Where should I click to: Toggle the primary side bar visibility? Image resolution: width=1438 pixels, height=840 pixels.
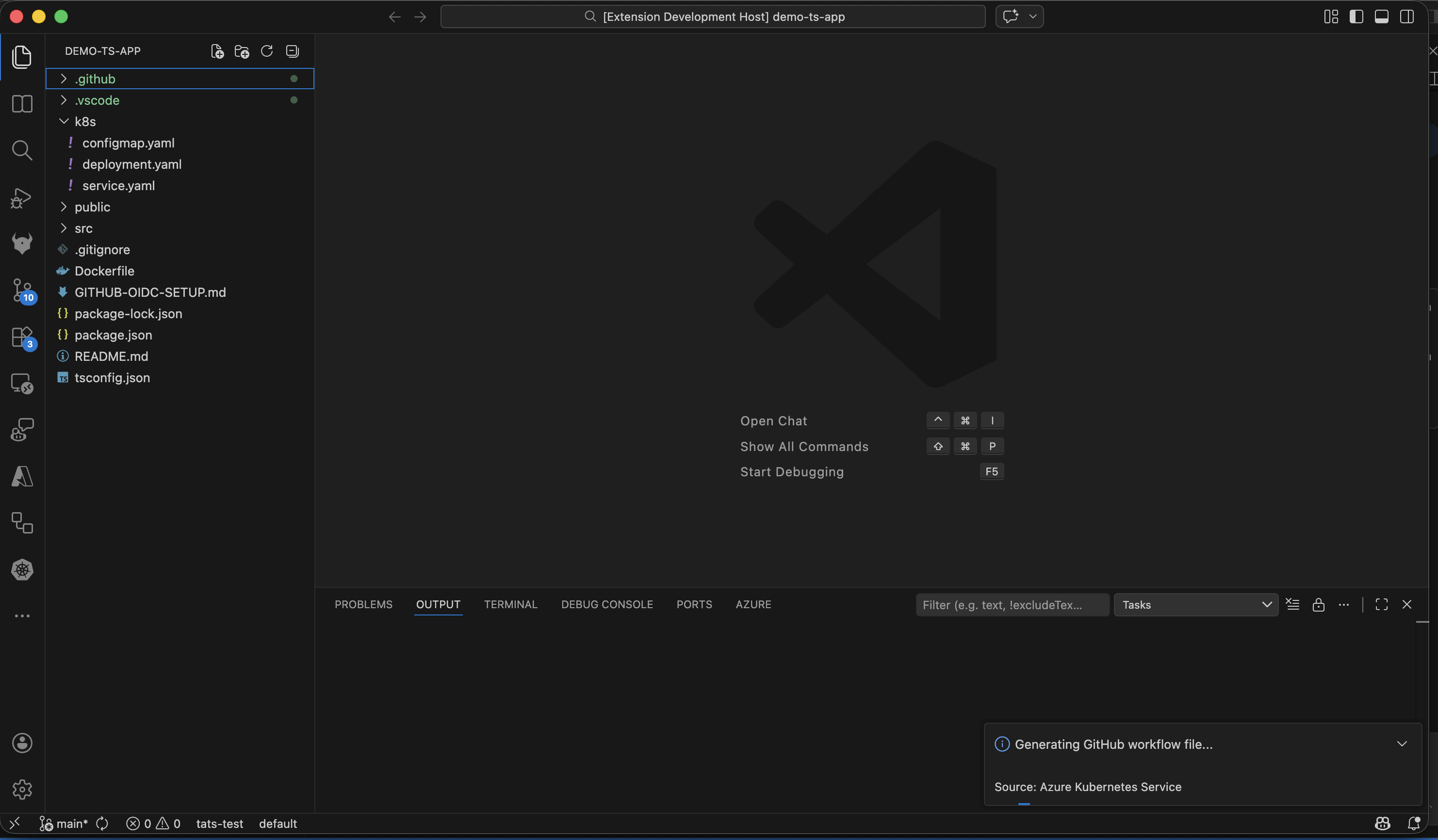(x=1356, y=16)
